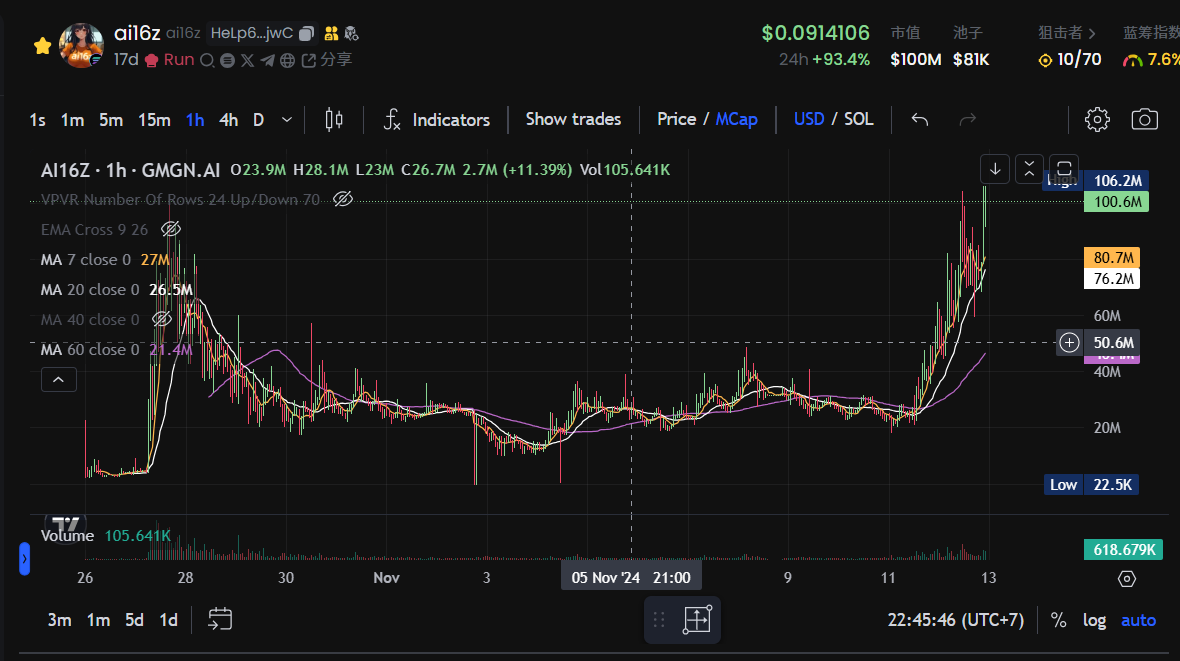Open the Indicators panel via the fx icon
Viewport: 1180px width, 661px height.
(x=392, y=119)
